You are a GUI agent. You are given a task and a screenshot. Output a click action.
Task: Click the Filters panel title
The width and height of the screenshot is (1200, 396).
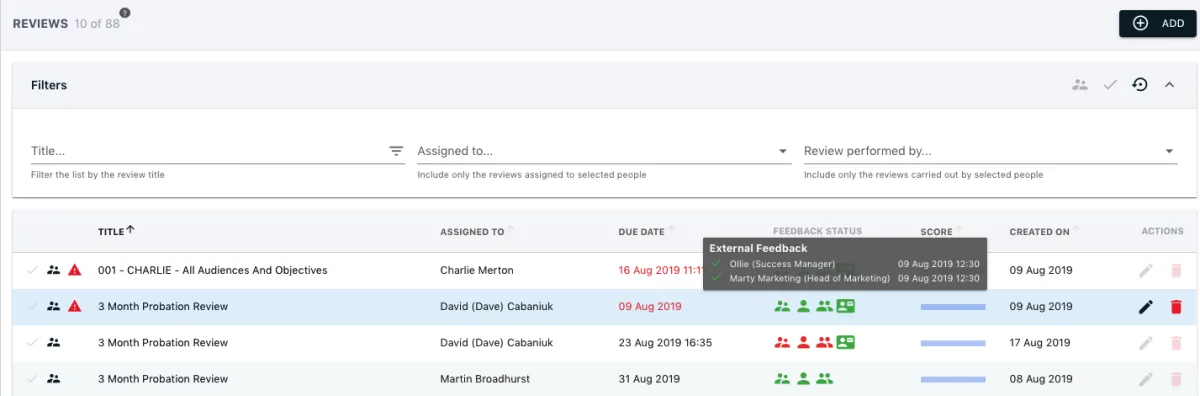pyautogui.click(x=49, y=85)
